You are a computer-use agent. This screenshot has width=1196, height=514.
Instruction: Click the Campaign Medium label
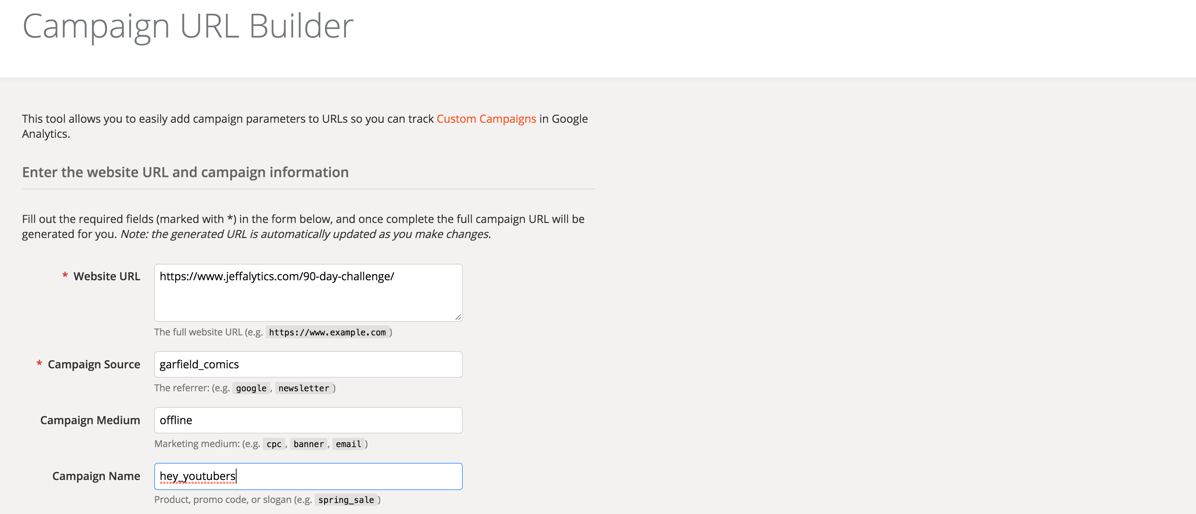coord(90,420)
